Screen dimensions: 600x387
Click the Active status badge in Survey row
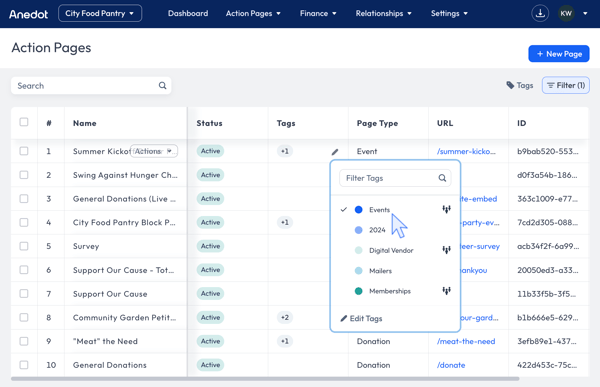click(x=210, y=246)
